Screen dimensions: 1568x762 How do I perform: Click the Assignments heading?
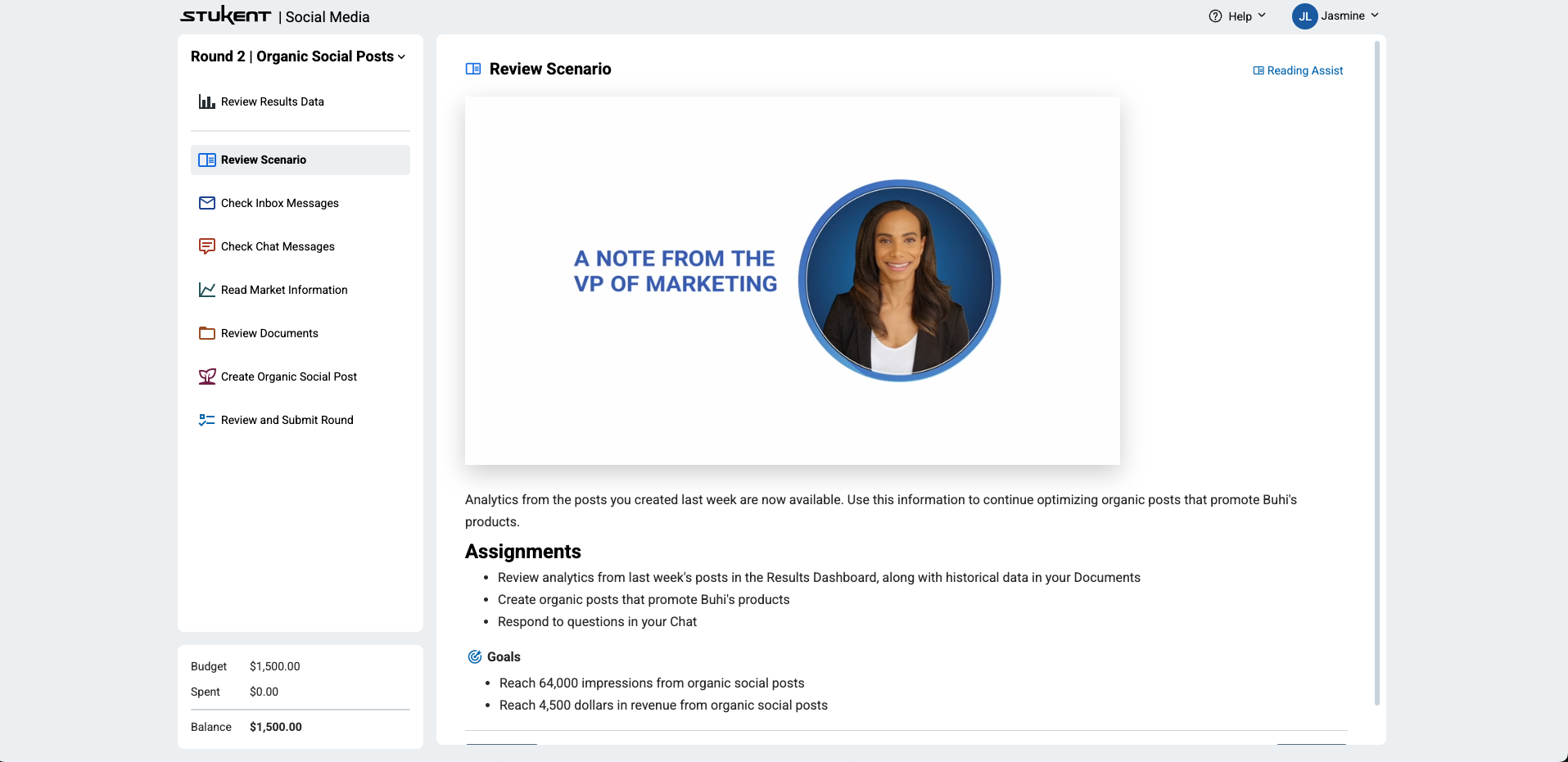(523, 552)
